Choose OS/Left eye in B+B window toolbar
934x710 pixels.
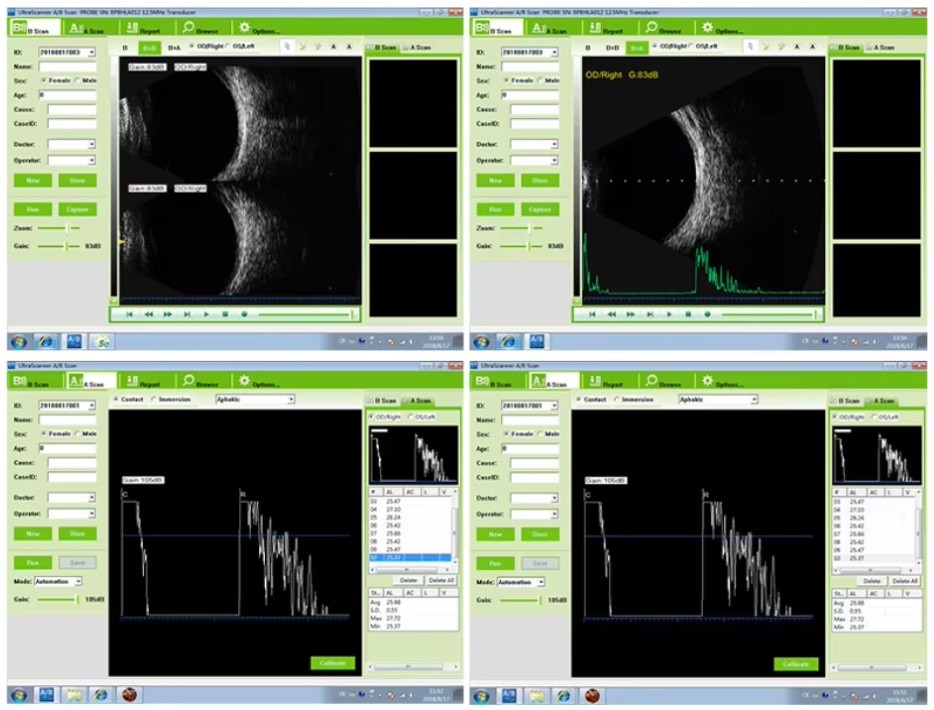[229, 46]
